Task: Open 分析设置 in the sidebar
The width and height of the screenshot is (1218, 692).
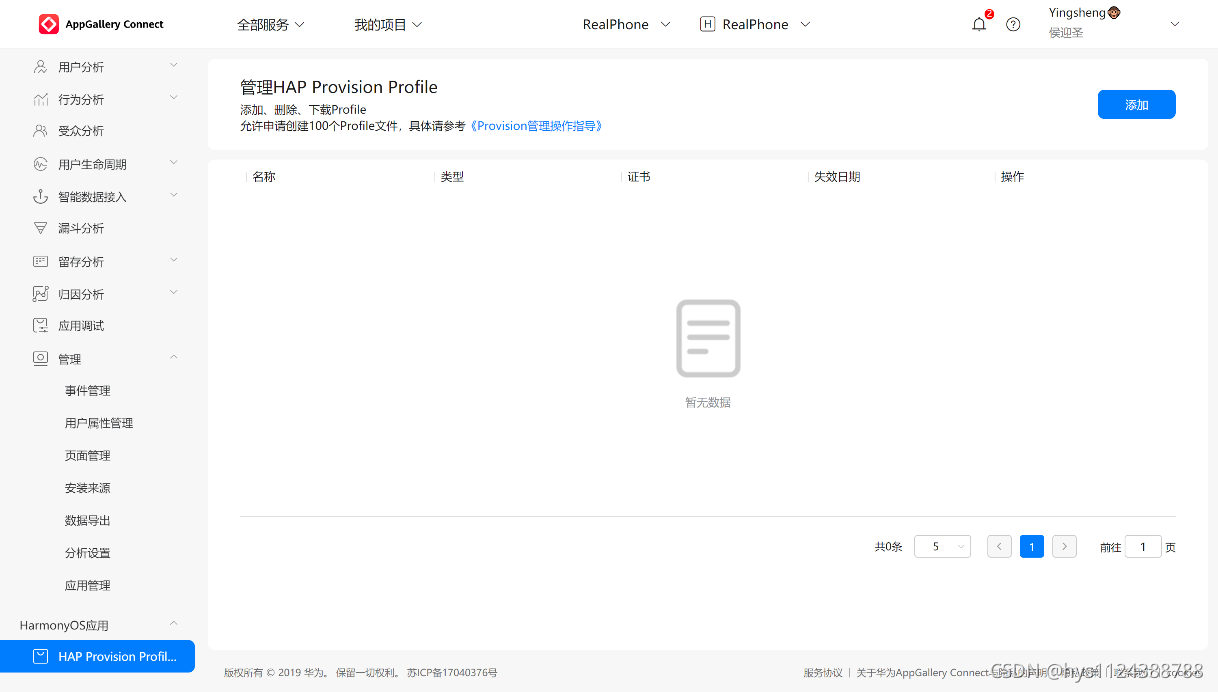Action: click(88, 553)
